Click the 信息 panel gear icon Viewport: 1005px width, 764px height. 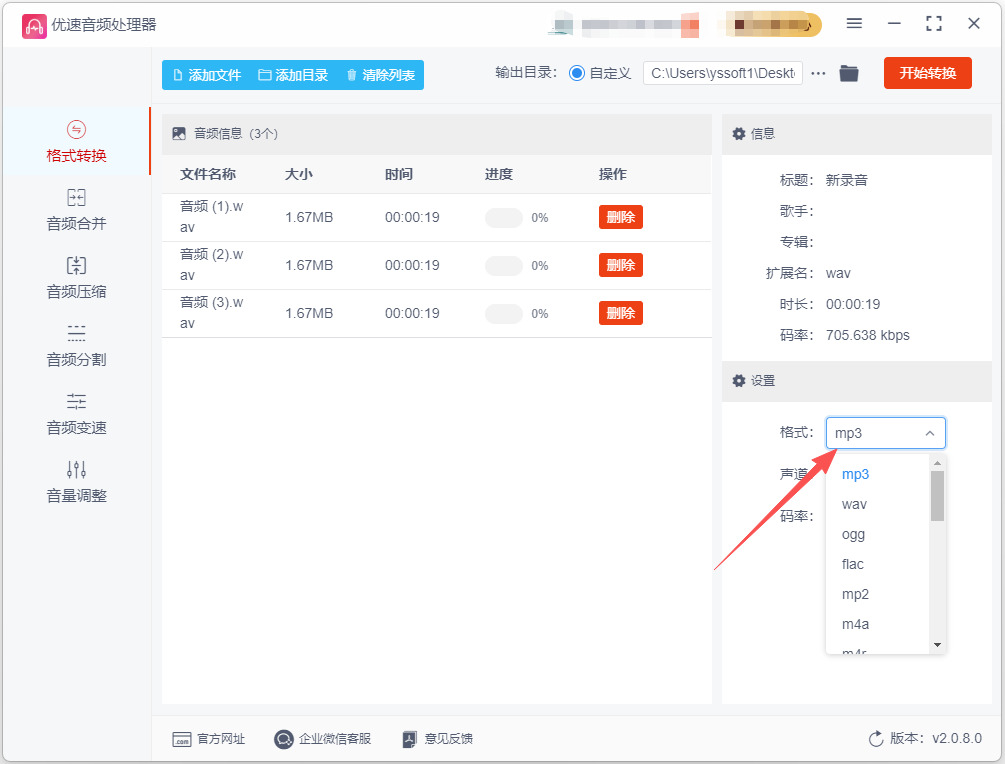738,133
